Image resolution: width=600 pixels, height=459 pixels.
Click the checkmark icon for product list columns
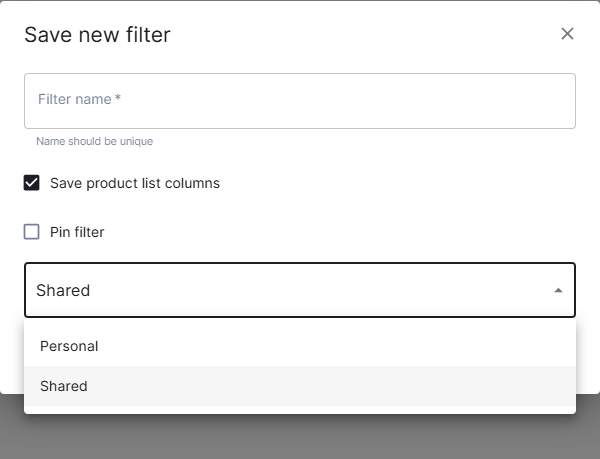32,183
